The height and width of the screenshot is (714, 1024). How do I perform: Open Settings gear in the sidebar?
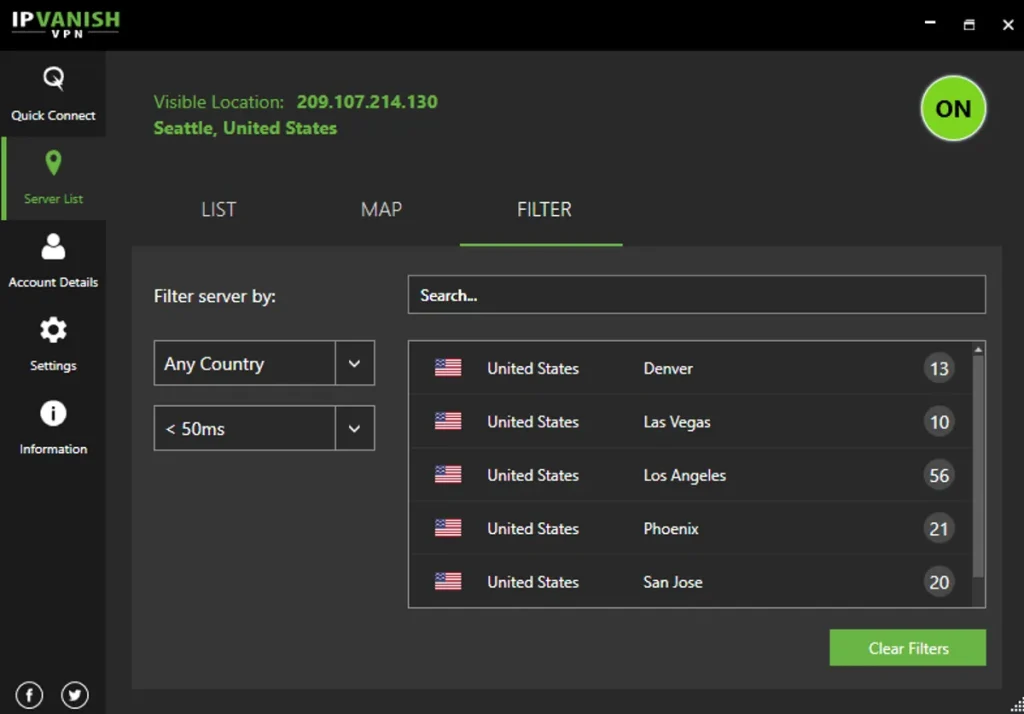pyautogui.click(x=53, y=330)
